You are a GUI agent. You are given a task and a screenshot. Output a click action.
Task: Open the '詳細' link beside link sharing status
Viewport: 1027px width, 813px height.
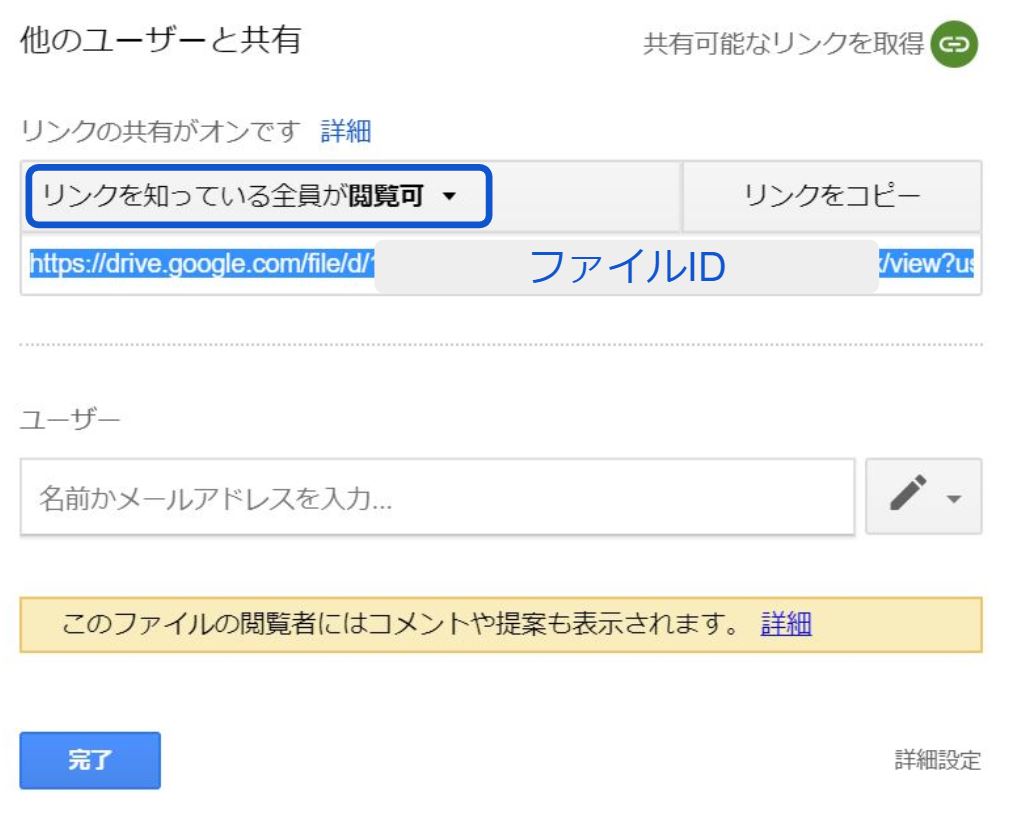click(x=346, y=131)
